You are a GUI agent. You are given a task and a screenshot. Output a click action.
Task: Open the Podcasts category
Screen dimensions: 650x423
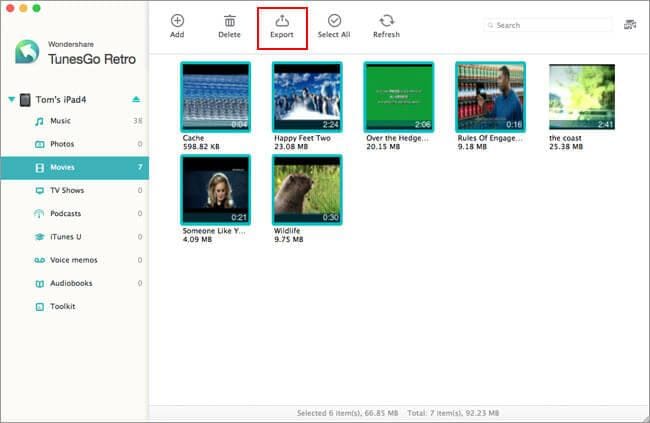click(x=75, y=214)
